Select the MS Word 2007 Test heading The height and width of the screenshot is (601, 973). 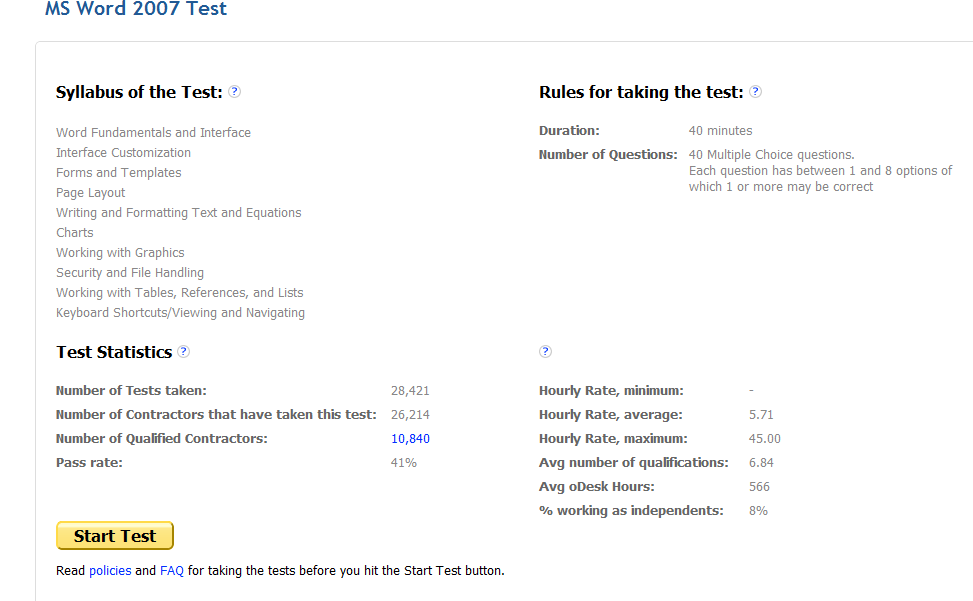pos(136,9)
